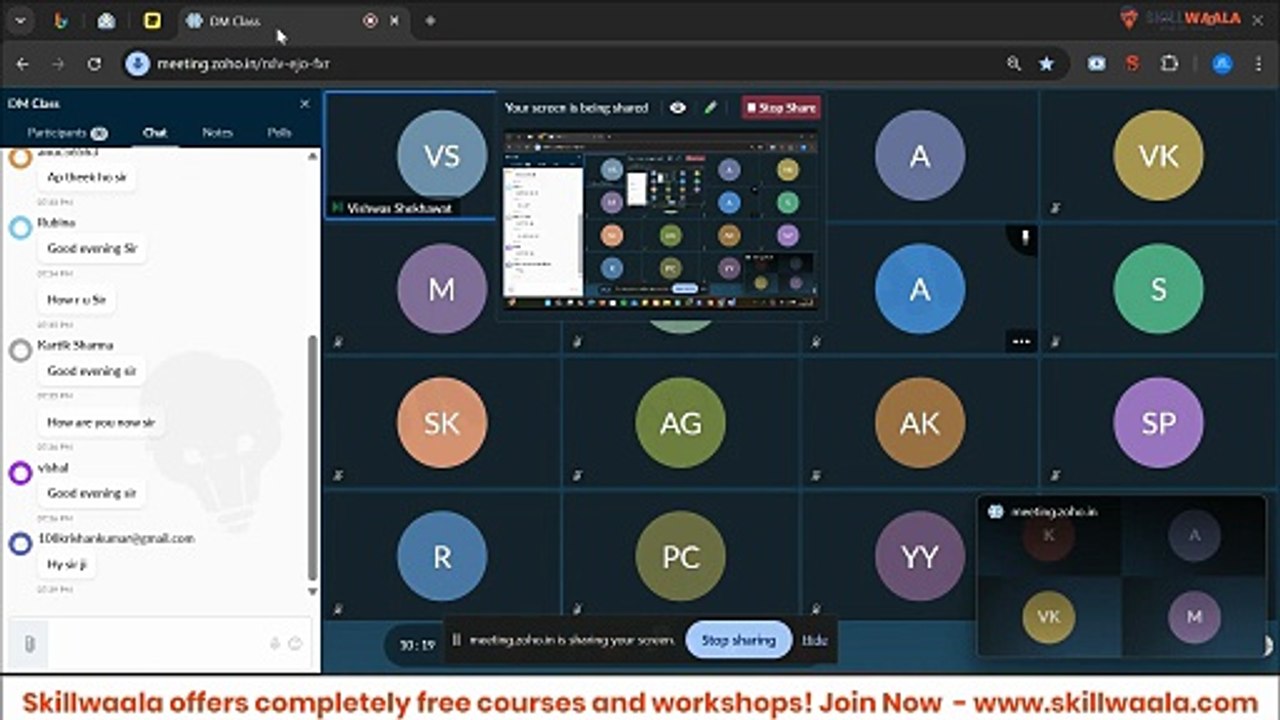This screenshot has width=1280, height=720.
Task: Click the meeting.zoho.in picture-in-picture window
Action: coord(1122,577)
